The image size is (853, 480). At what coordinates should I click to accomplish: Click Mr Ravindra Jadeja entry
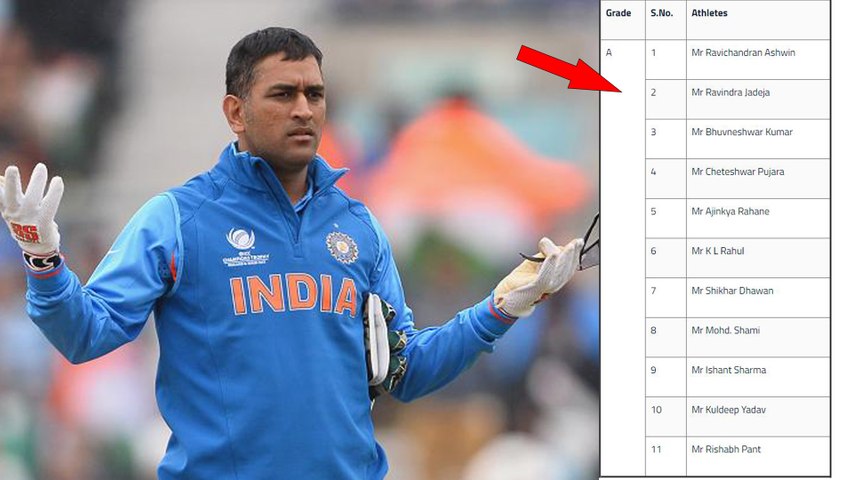[x=731, y=93]
